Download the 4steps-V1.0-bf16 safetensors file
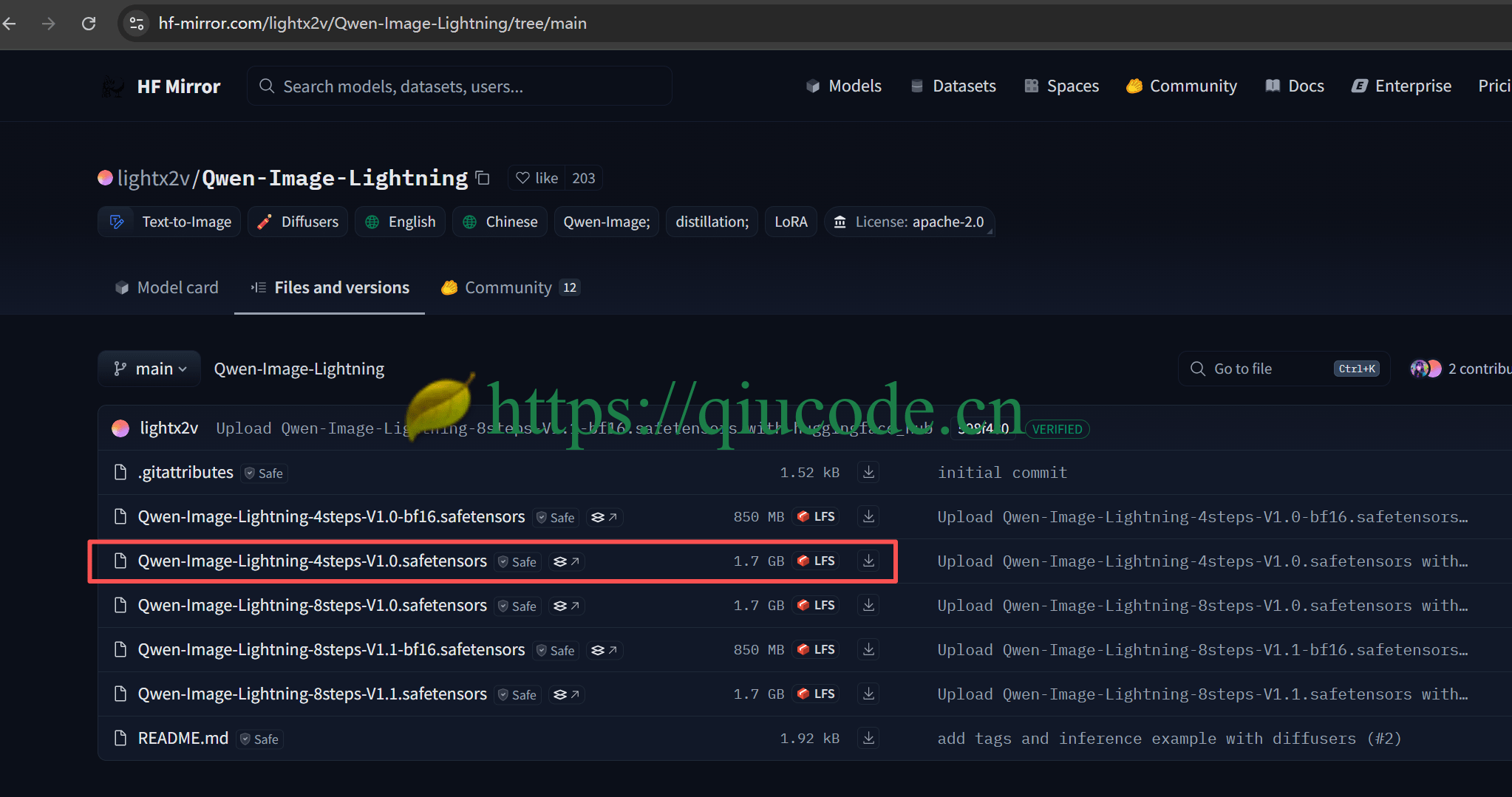 point(869,516)
